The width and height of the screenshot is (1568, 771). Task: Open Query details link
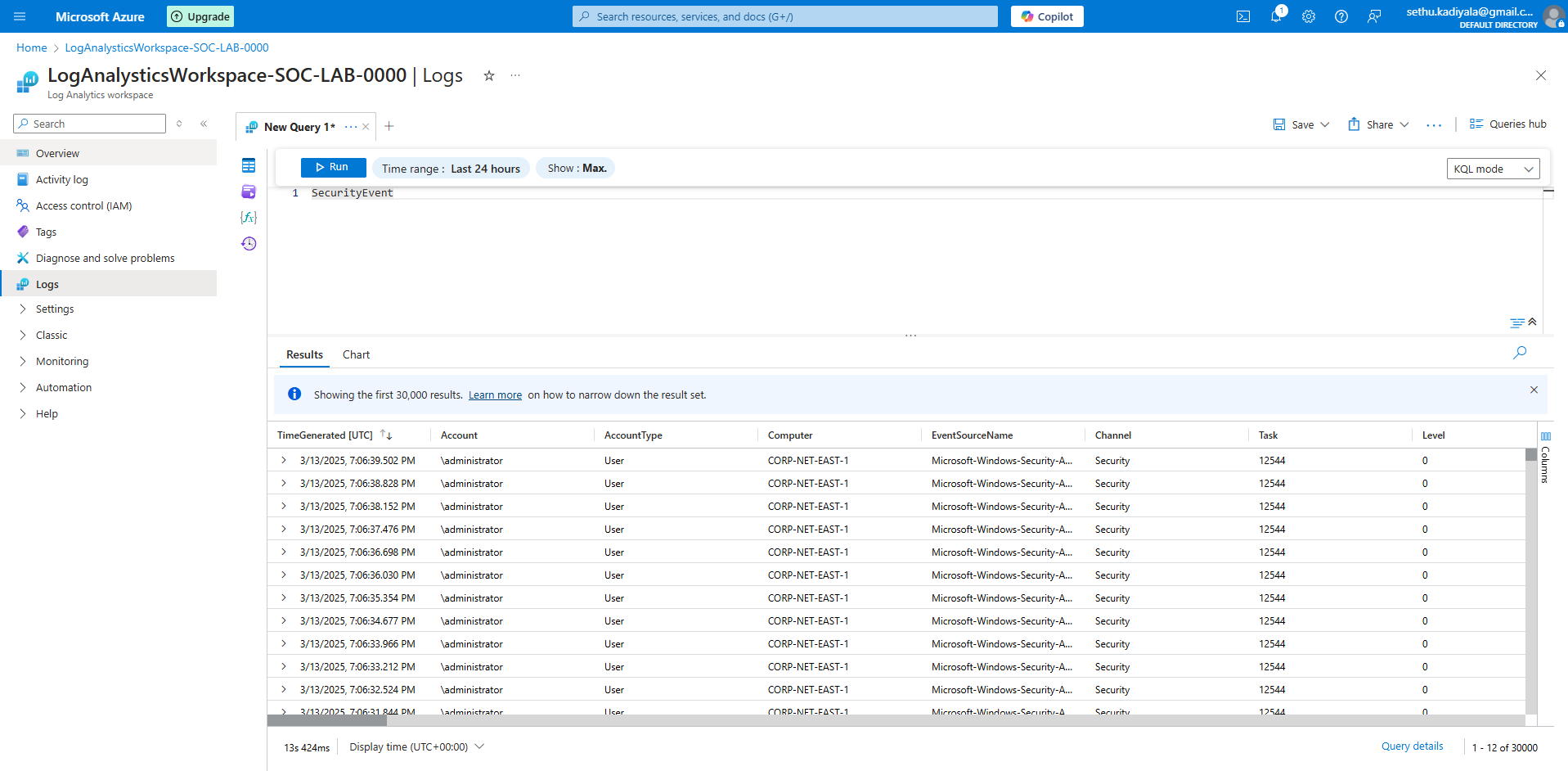[1412, 746]
